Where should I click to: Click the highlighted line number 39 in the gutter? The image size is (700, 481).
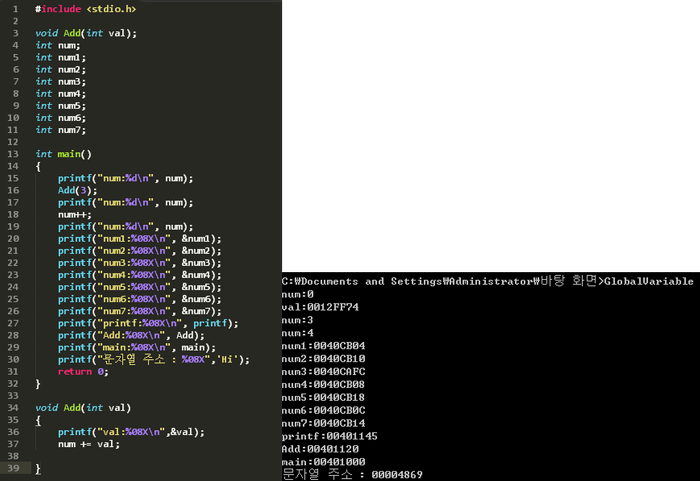point(13,468)
